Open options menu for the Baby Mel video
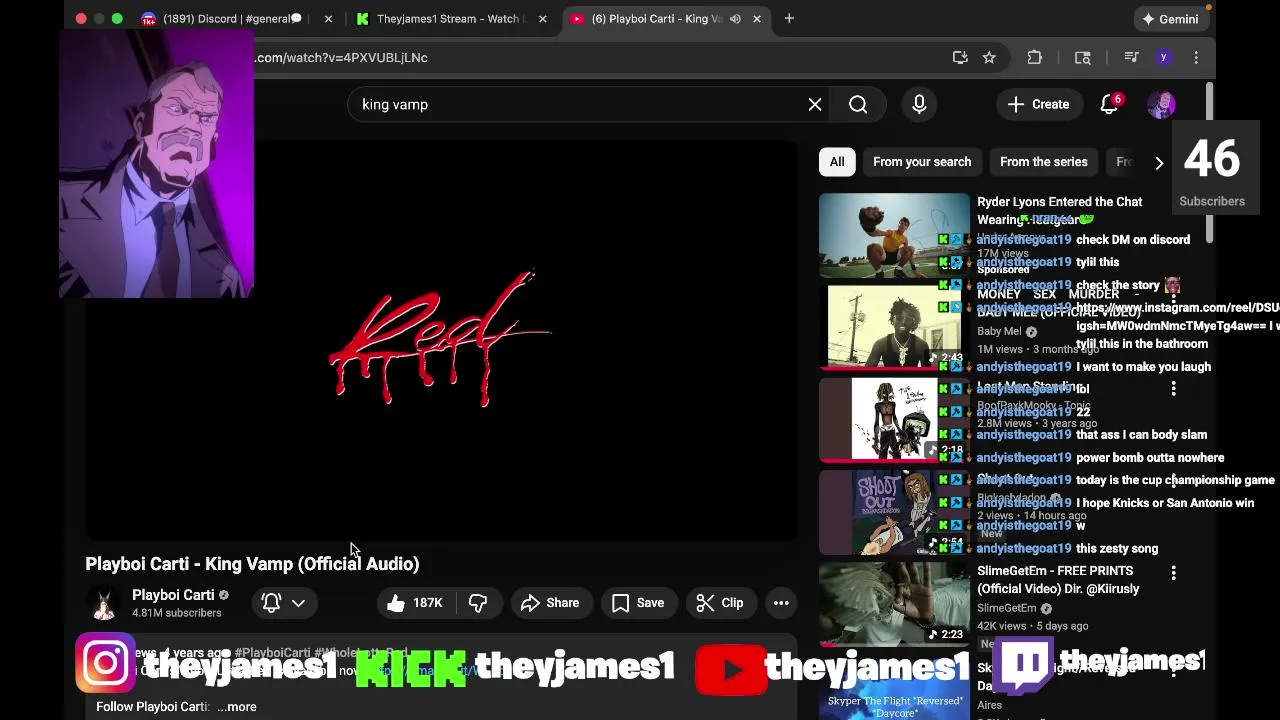The image size is (1280, 720). (1173, 296)
